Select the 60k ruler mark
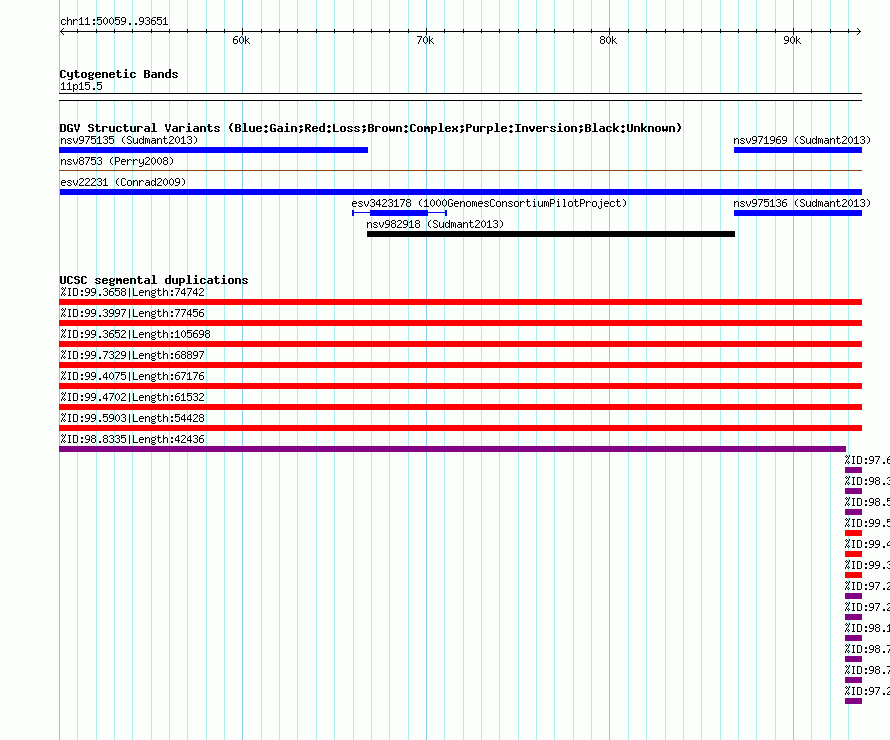890x740 pixels. (241, 40)
